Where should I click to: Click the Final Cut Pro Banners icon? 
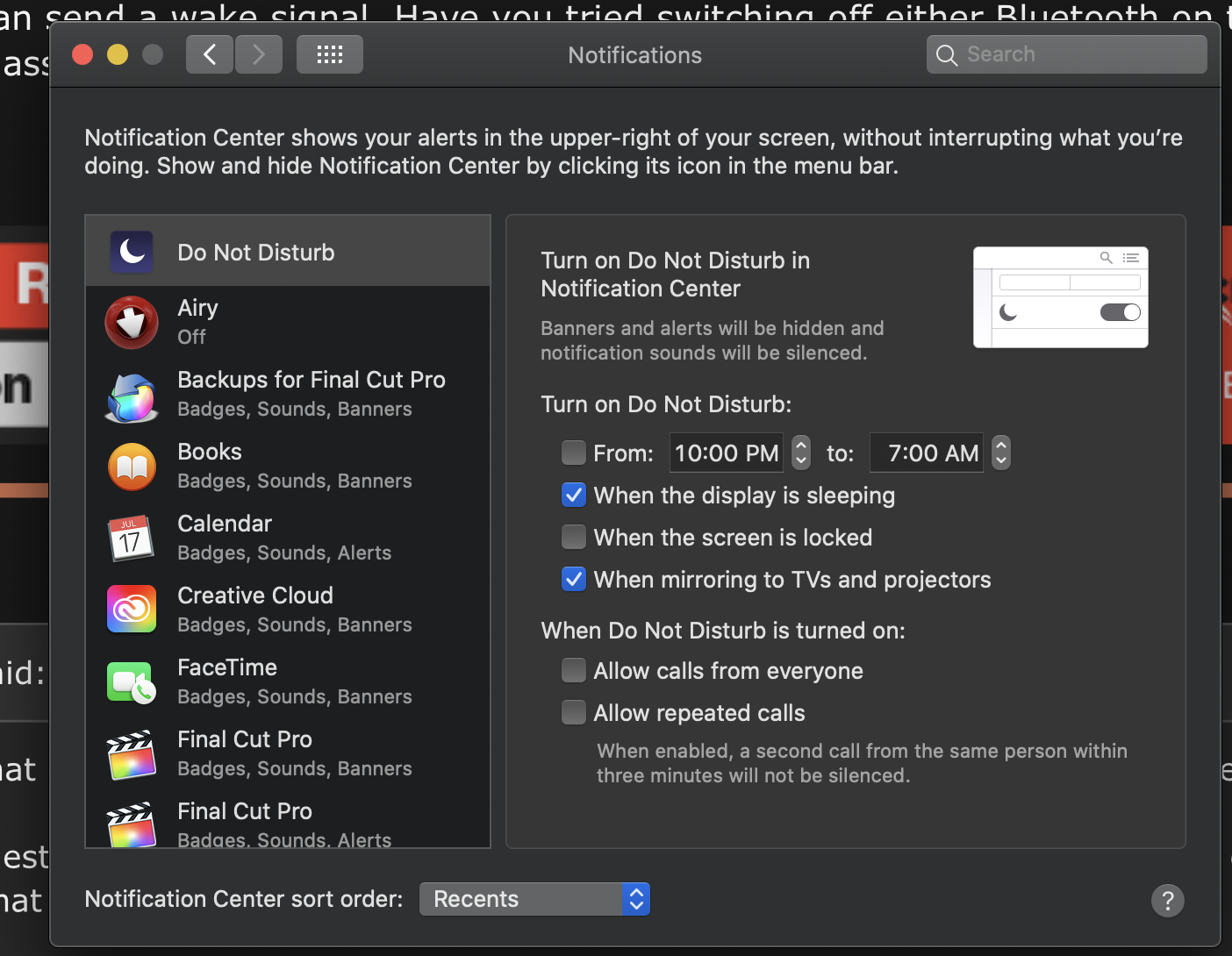(x=132, y=754)
